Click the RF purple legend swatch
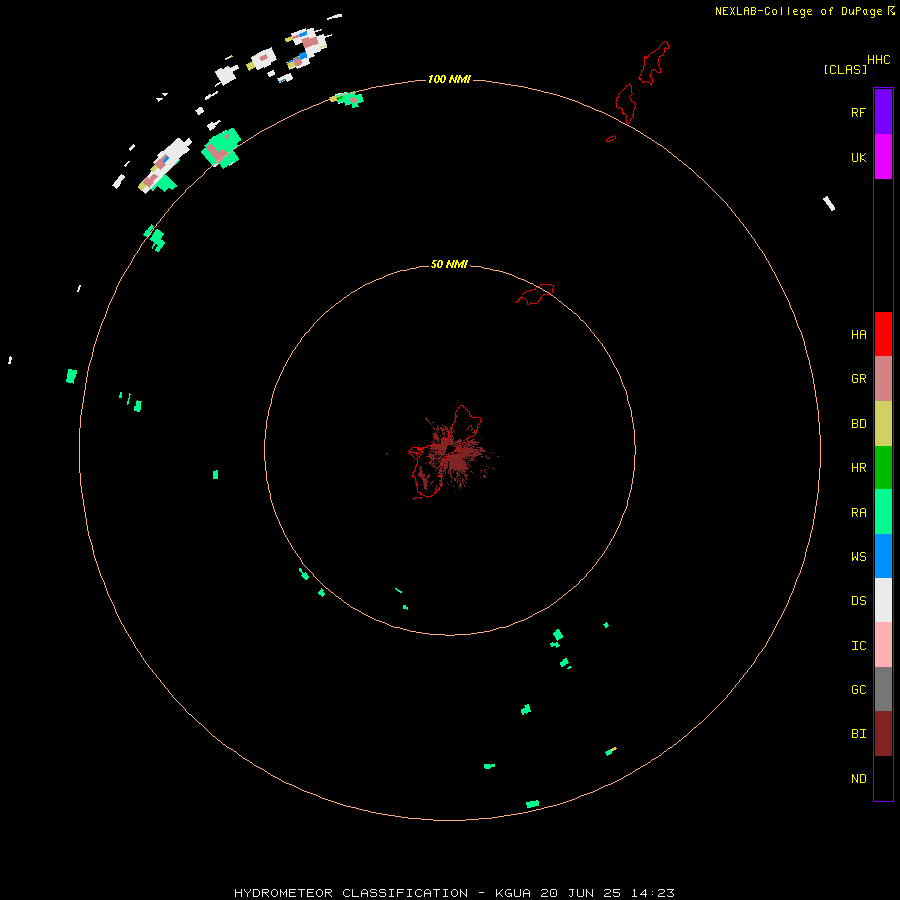The height and width of the screenshot is (900, 900). [x=883, y=112]
